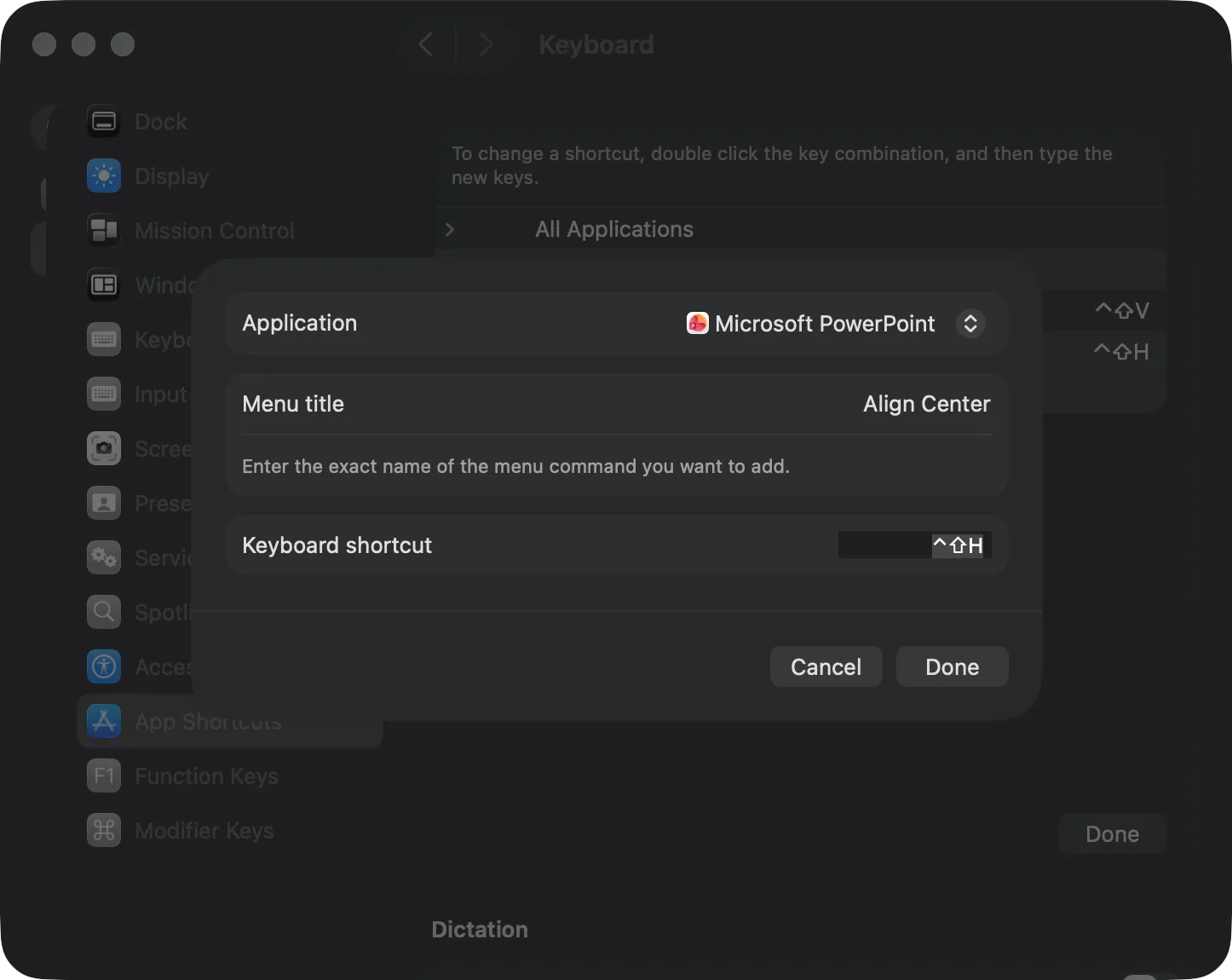The width and height of the screenshot is (1232, 980).
Task: Click the Input Sources keyboard icon
Action: pos(104,395)
